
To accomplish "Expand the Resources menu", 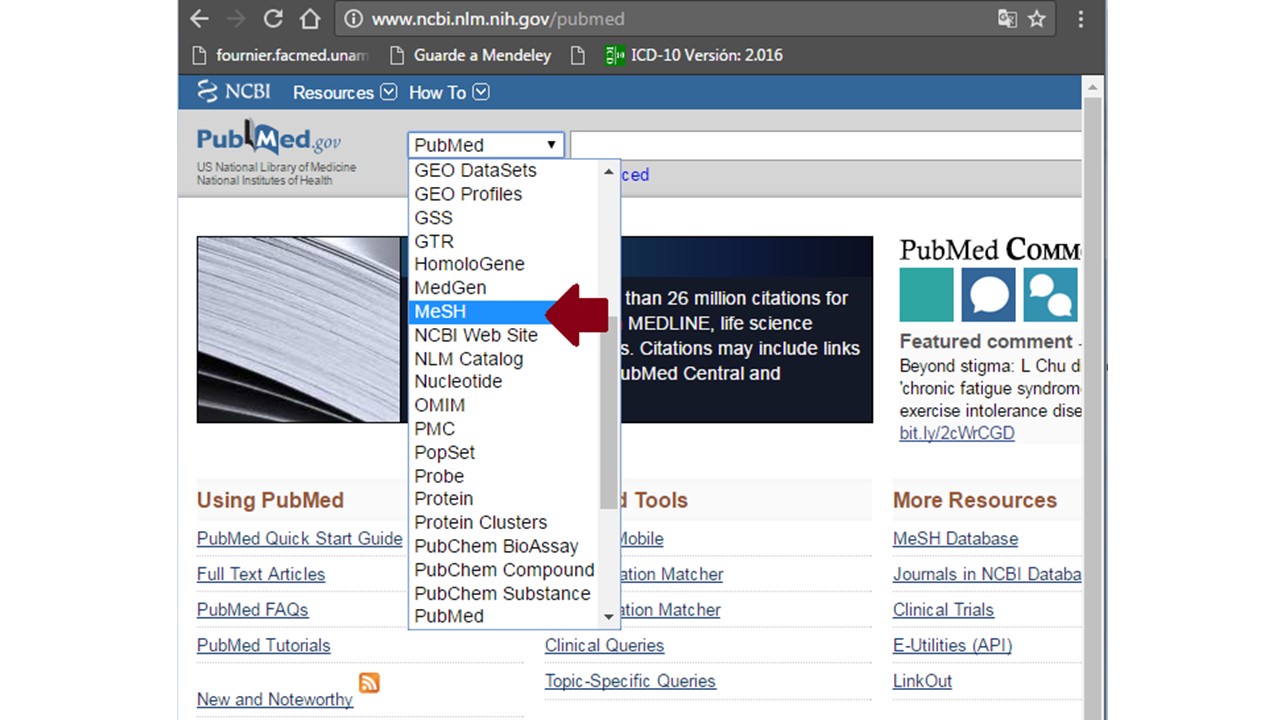I will click(345, 92).
